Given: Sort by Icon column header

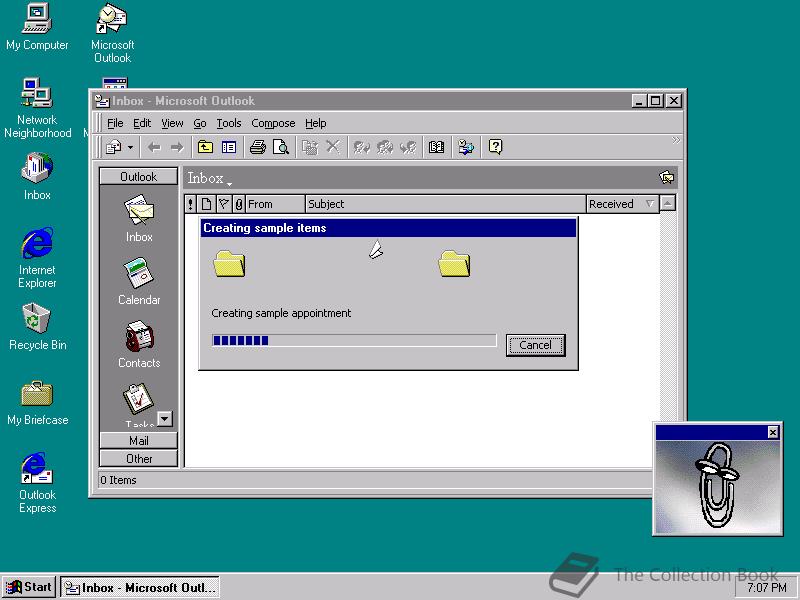Looking at the screenshot, I should (206, 204).
